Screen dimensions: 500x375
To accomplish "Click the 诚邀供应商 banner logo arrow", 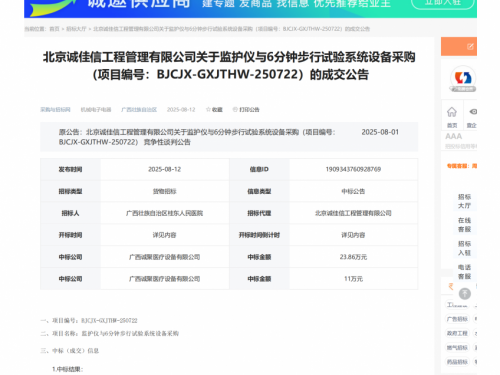I will pyautogui.click(x=53, y=7).
